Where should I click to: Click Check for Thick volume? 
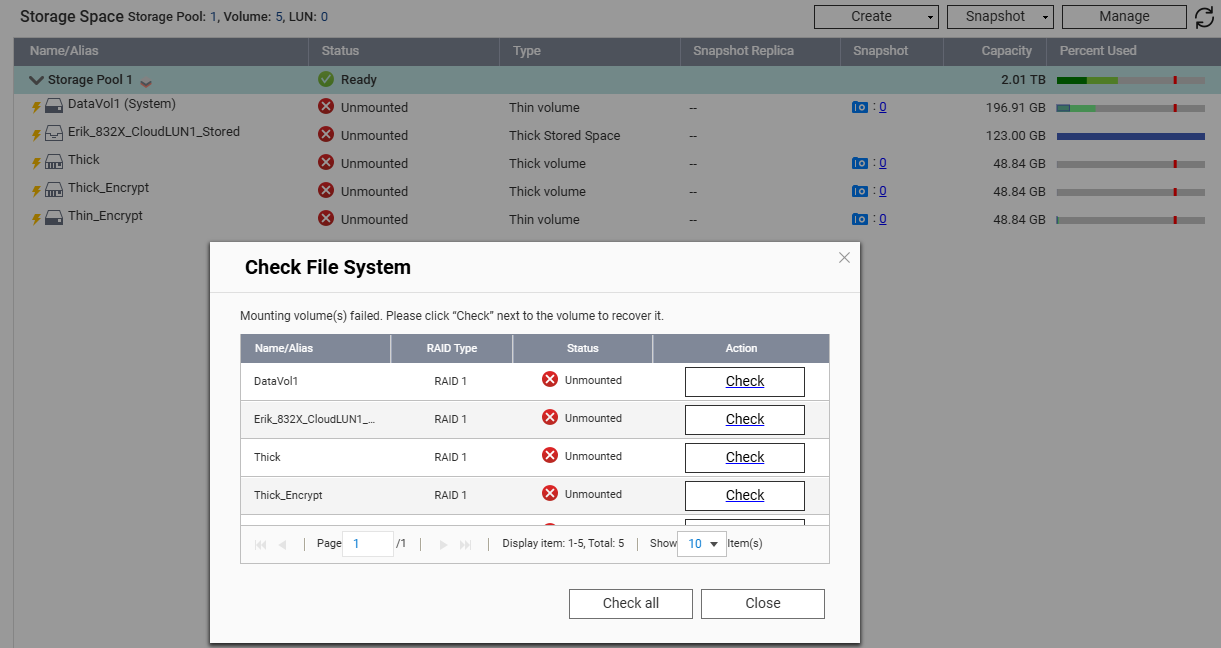click(x=745, y=458)
